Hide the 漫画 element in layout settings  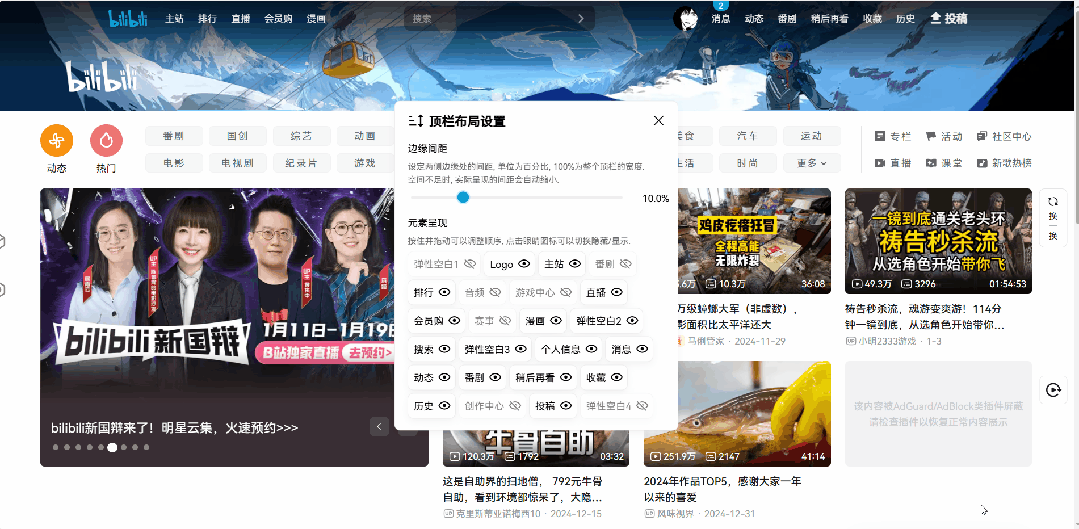click(x=557, y=321)
